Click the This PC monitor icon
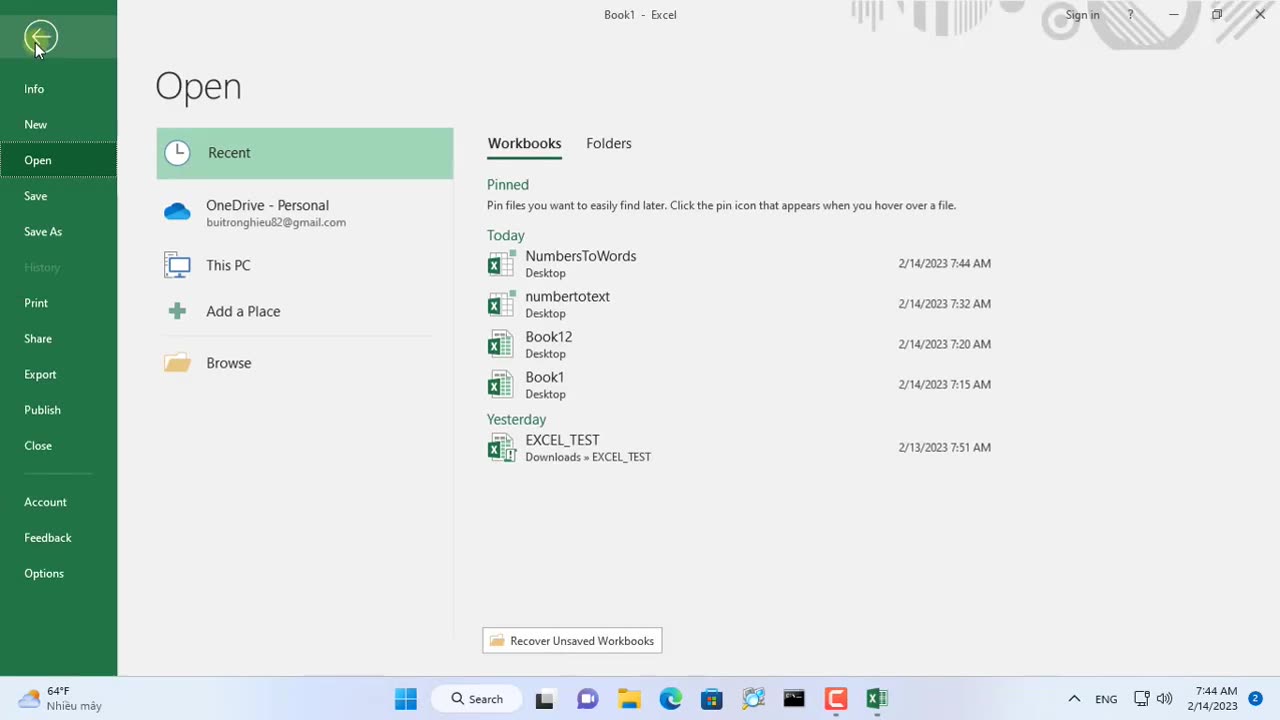 [177, 265]
